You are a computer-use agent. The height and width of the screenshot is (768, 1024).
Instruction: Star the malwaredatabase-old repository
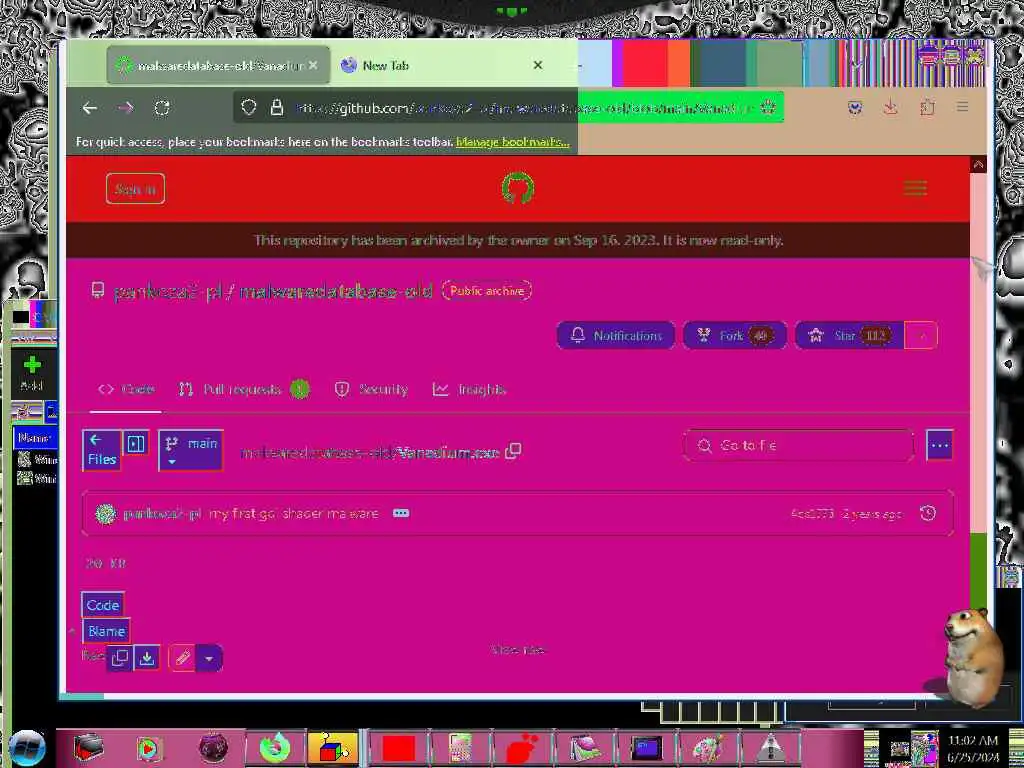click(x=849, y=336)
